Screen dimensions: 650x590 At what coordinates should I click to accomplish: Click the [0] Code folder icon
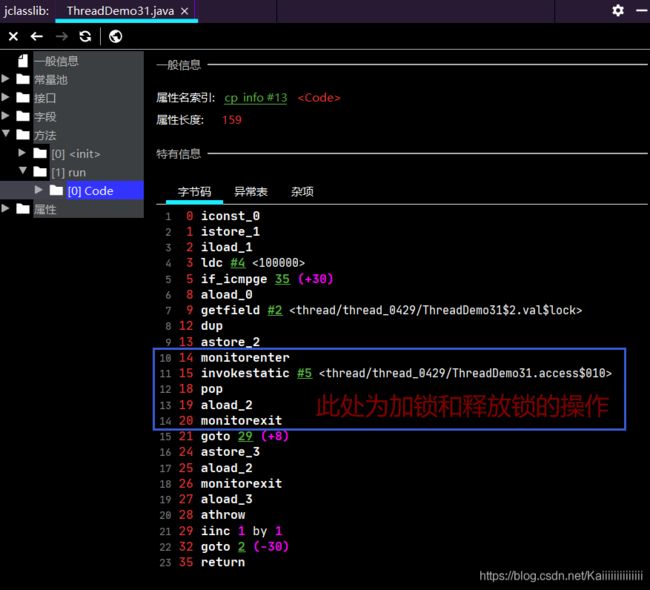(56, 190)
